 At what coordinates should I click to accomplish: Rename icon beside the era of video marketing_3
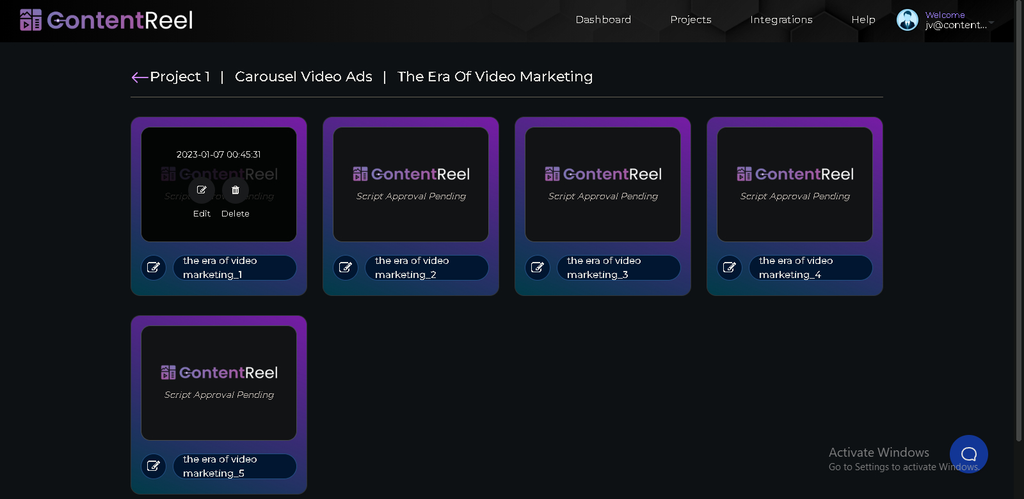tap(537, 268)
